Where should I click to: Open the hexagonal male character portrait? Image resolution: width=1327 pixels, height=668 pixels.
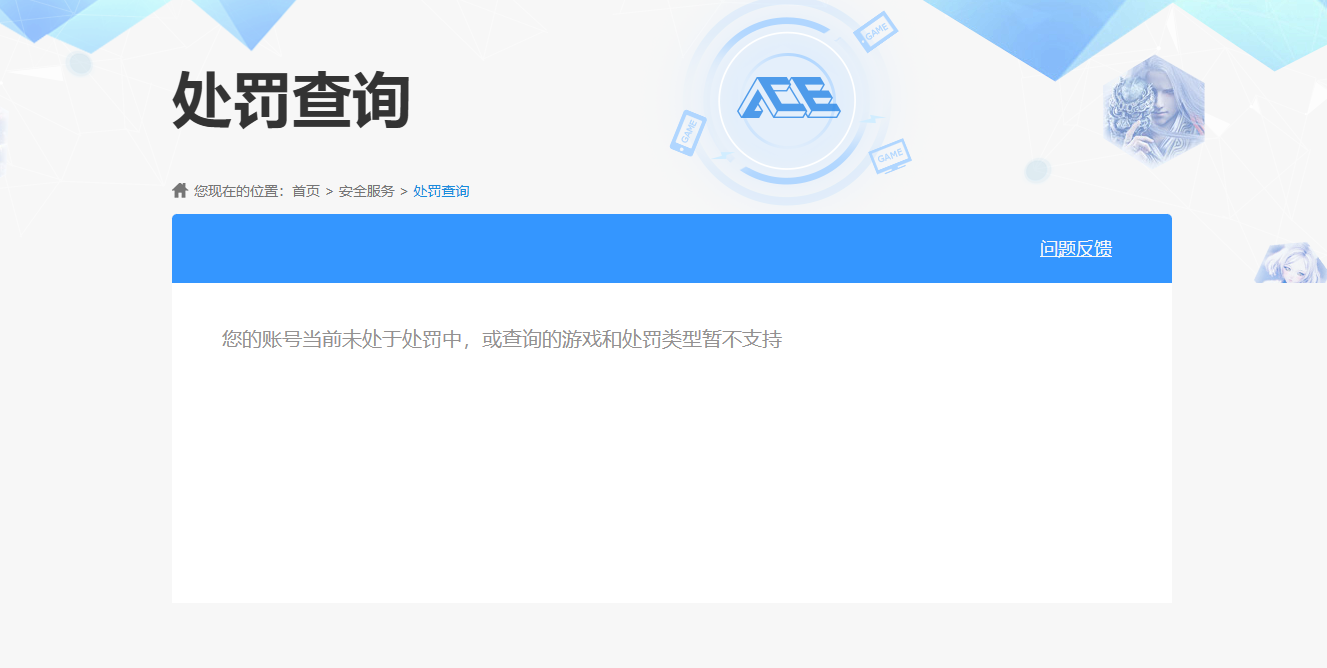click(1154, 106)
